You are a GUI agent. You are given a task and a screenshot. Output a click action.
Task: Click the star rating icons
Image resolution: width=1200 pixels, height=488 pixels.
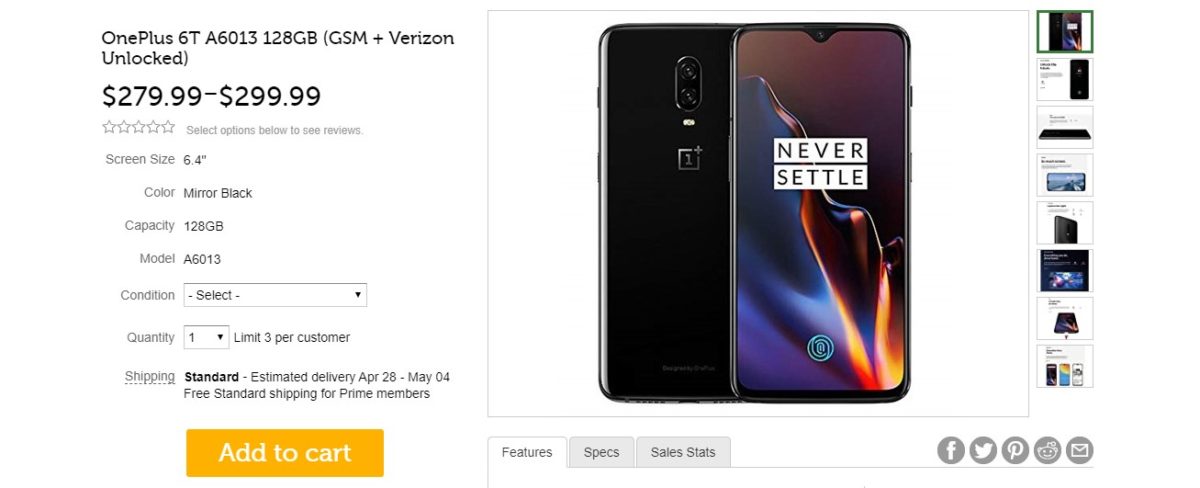click(x=139, y=128)
